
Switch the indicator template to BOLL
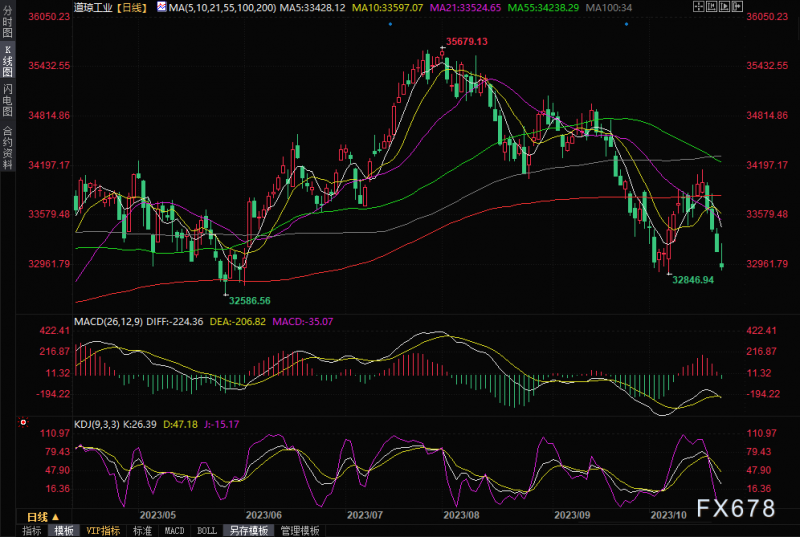(206, 530)
